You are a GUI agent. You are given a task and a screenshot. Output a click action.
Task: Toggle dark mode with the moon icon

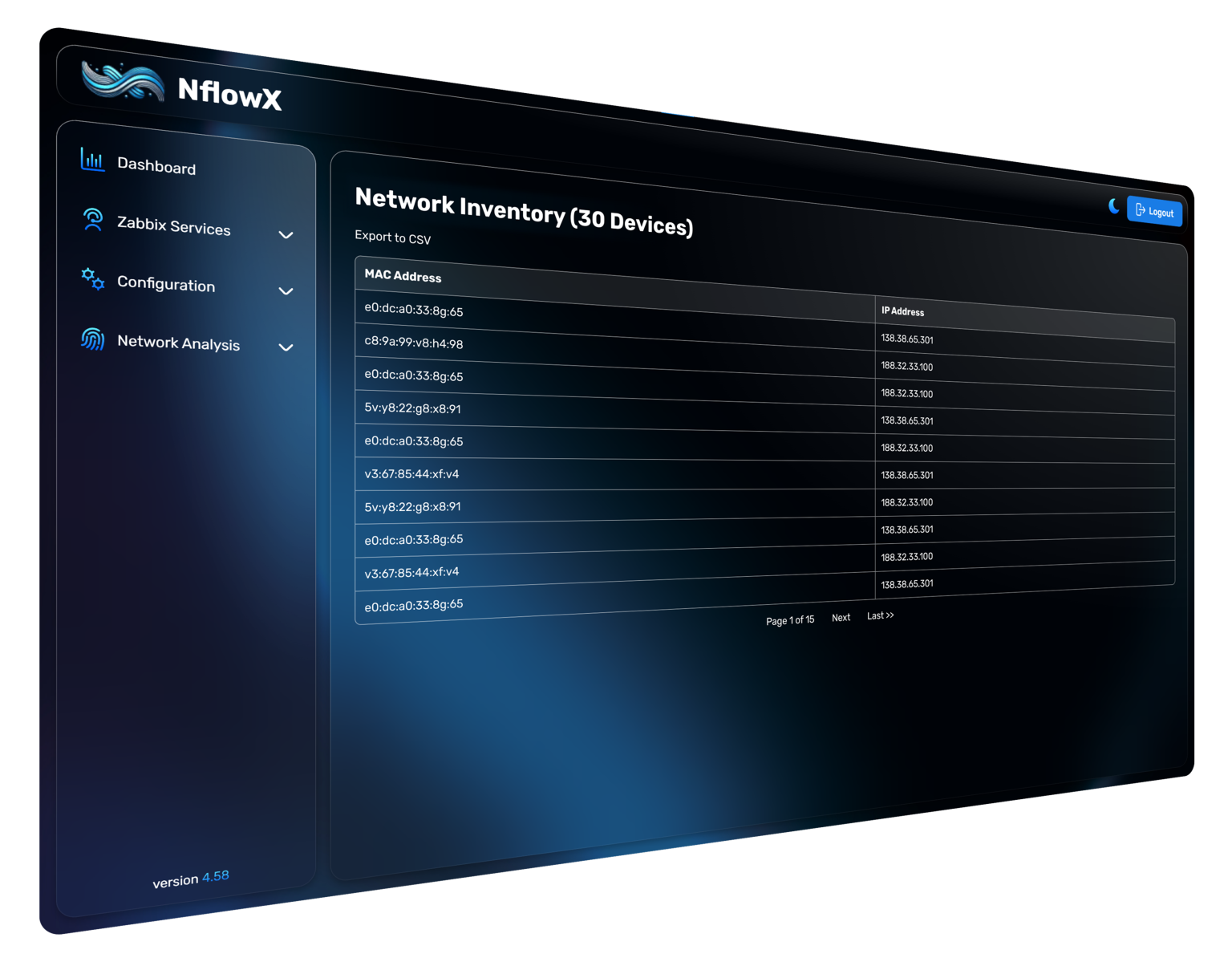tap(1113, 206)
